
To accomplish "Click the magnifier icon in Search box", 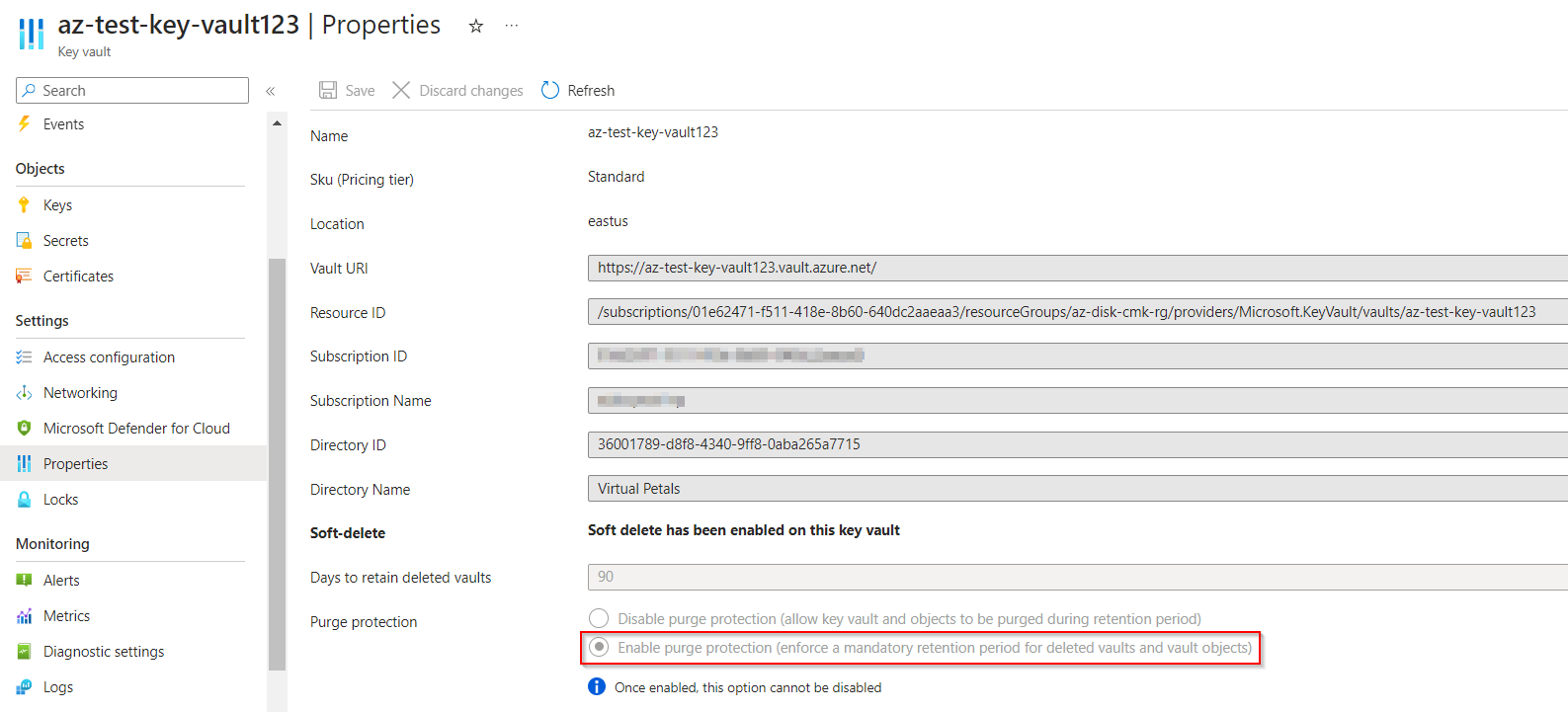I will coord(30,90).
